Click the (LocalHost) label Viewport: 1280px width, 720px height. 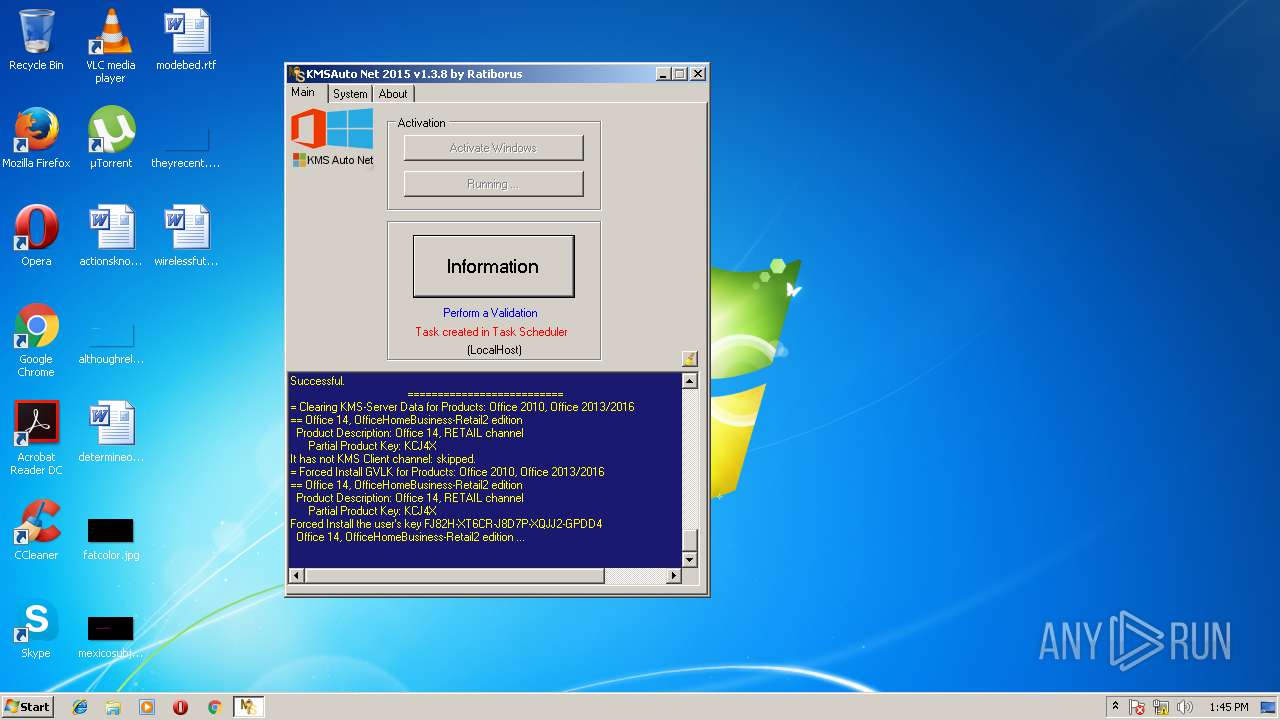tap(494, 350)
